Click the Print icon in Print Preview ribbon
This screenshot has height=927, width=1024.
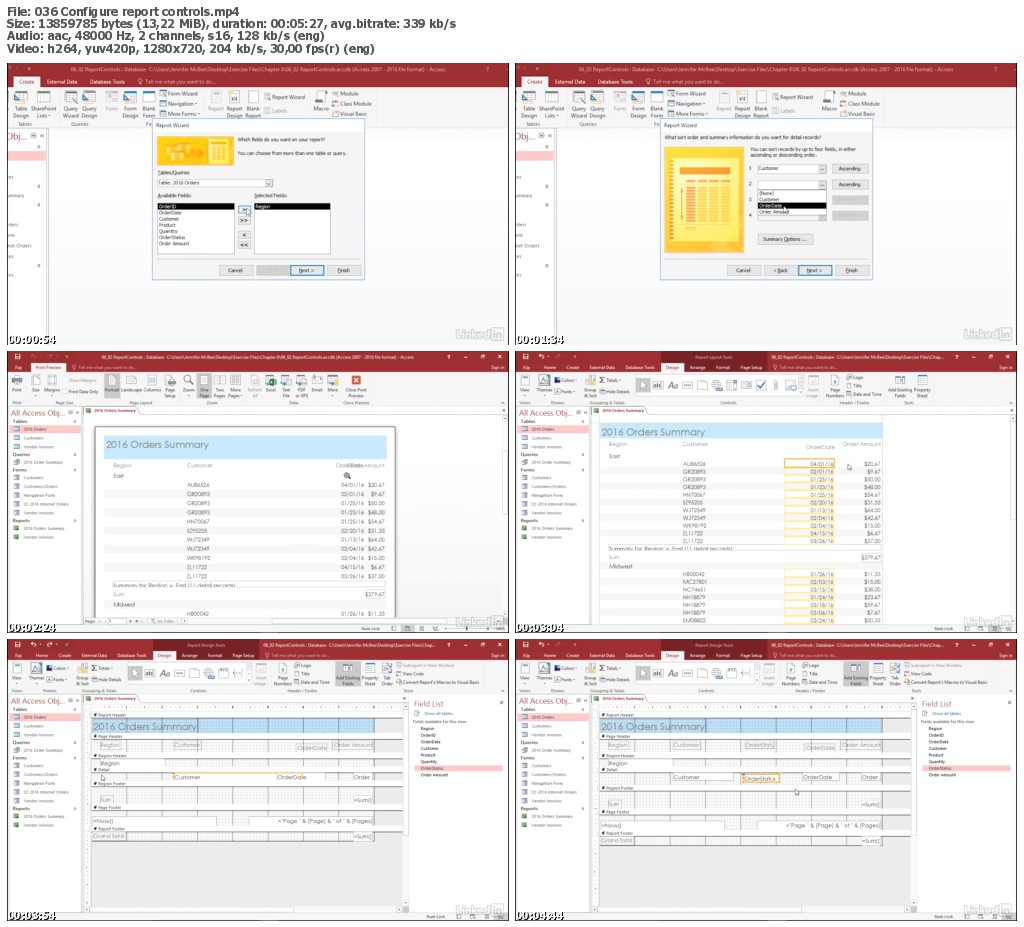point(17,383)
